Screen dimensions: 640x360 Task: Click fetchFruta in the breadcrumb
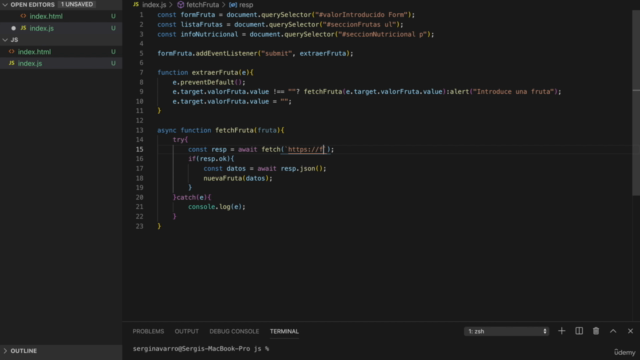click(x=202, y=5)
